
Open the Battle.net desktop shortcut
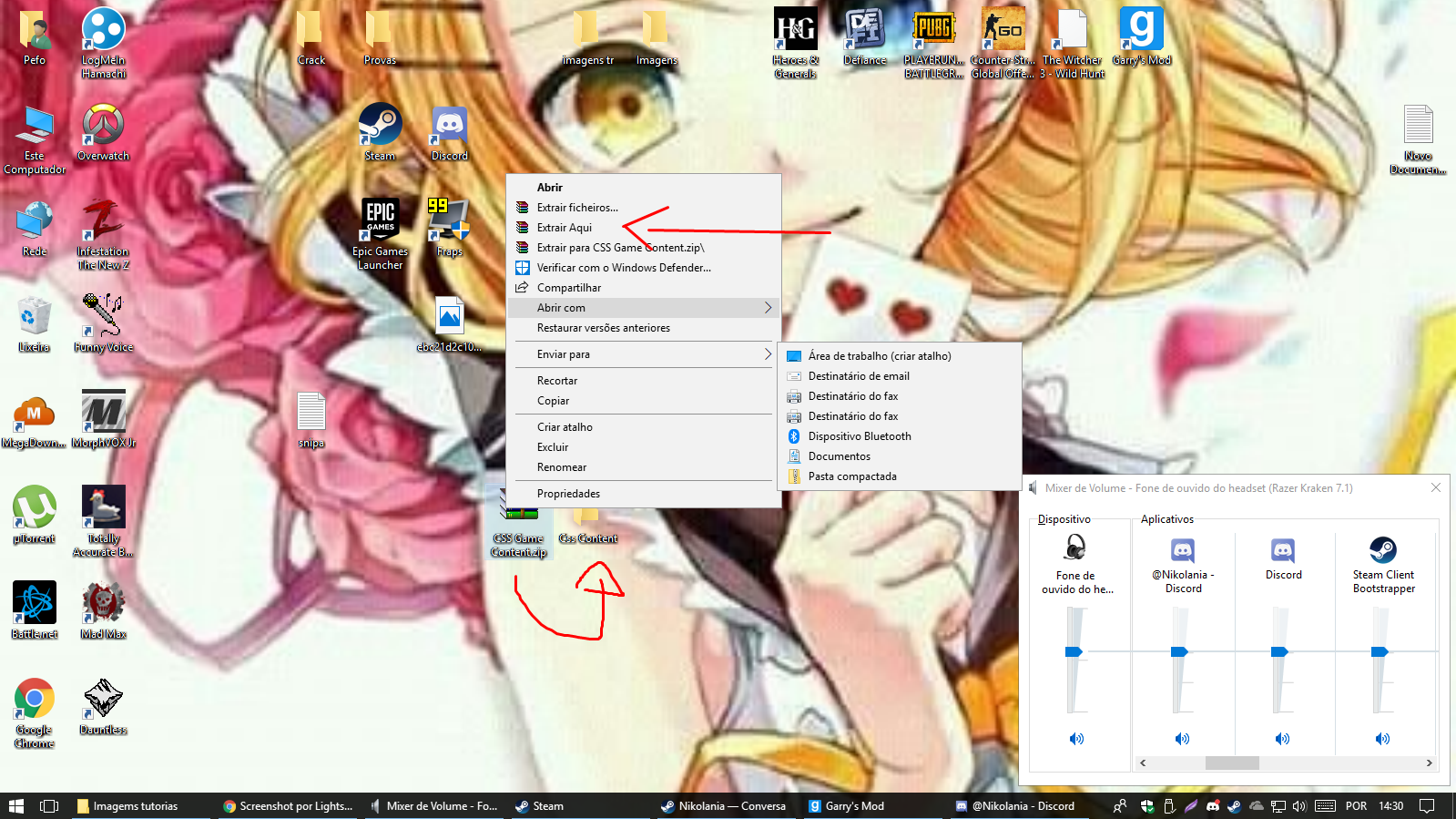pos(34,610)
